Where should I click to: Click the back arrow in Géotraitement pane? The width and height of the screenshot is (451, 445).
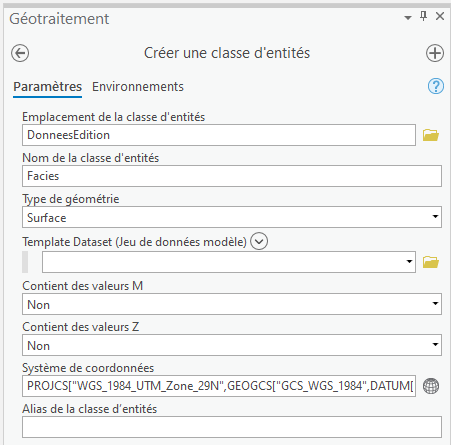(20, 53)
